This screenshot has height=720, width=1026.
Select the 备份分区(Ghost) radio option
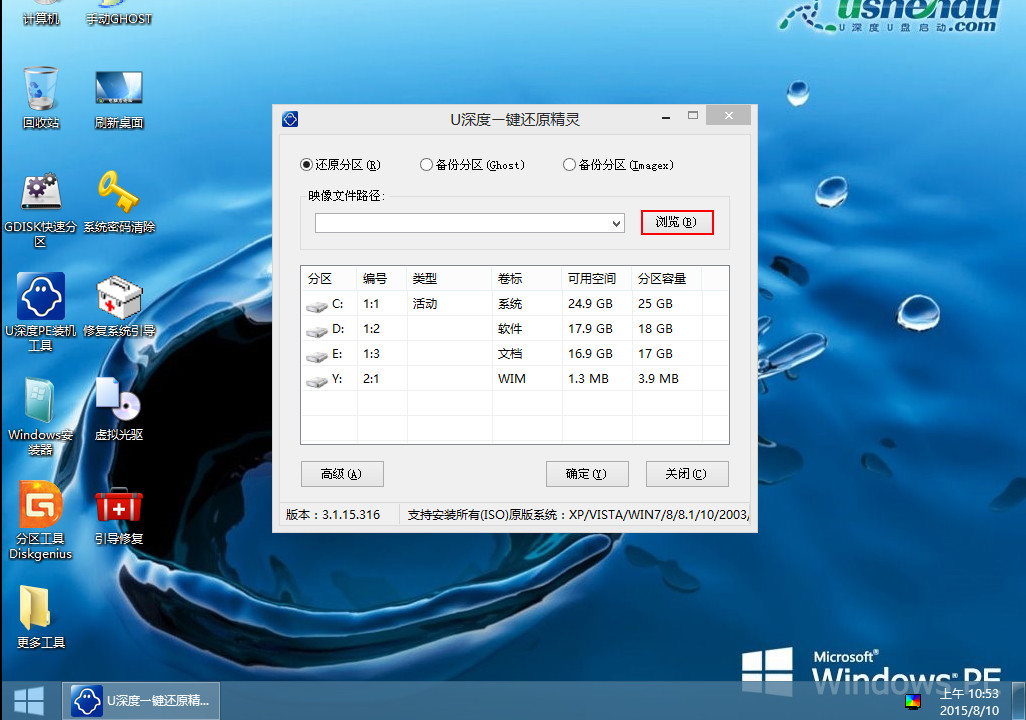pyautogui.click(x=472, y=165)
